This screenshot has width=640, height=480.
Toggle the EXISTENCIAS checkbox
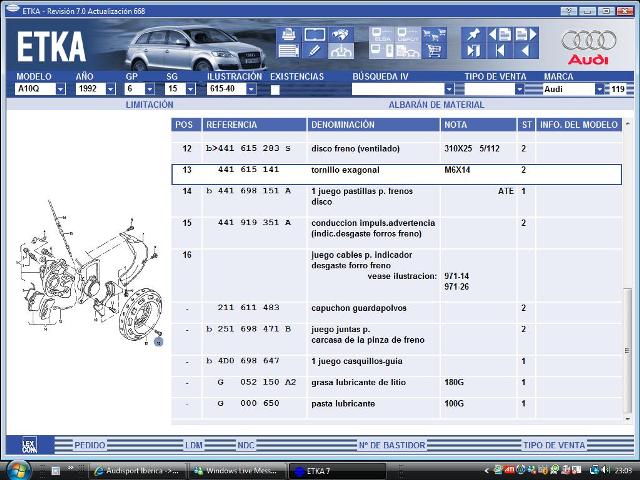[275, 90]
